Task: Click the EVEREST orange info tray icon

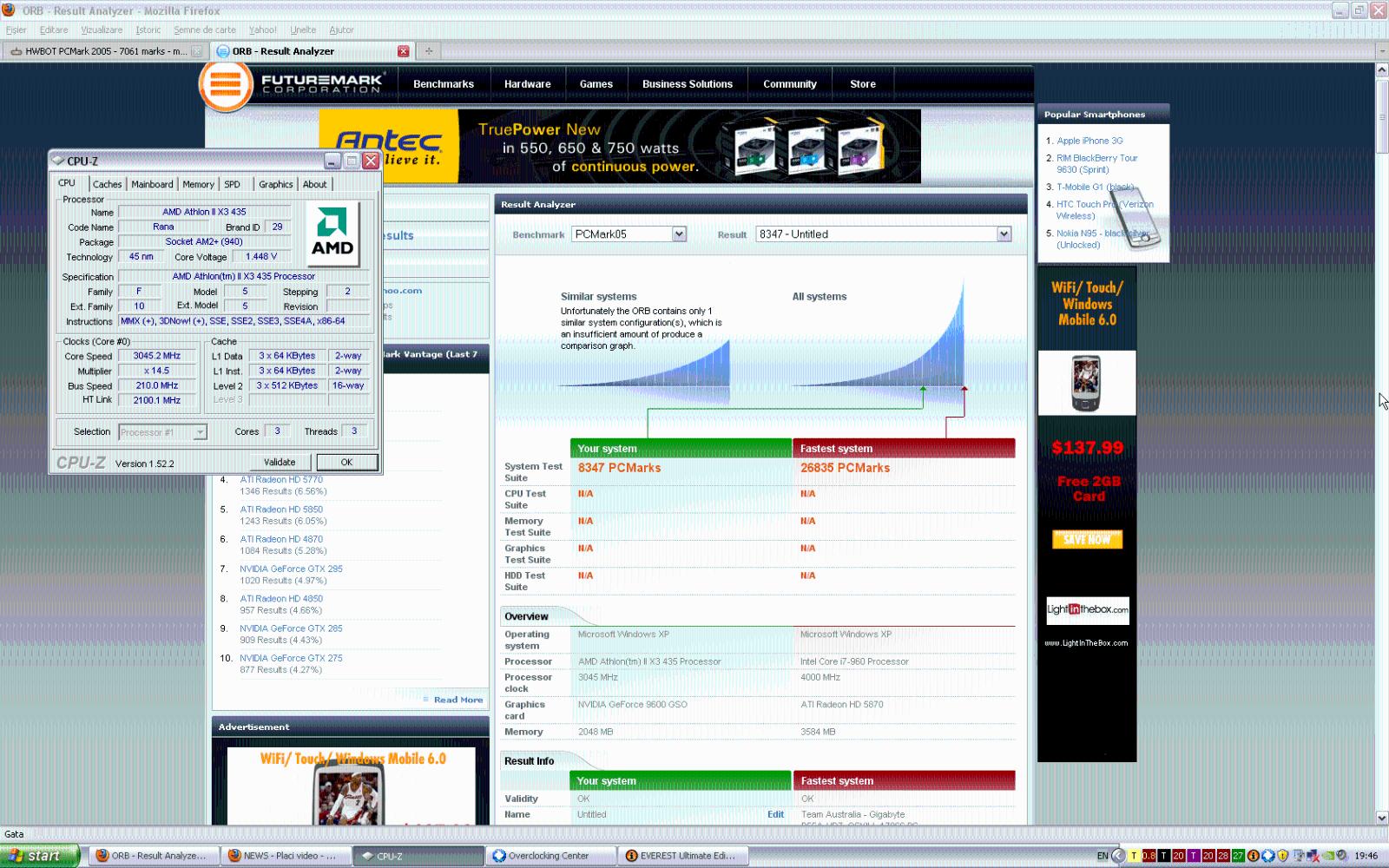Action: (1253, 856)
